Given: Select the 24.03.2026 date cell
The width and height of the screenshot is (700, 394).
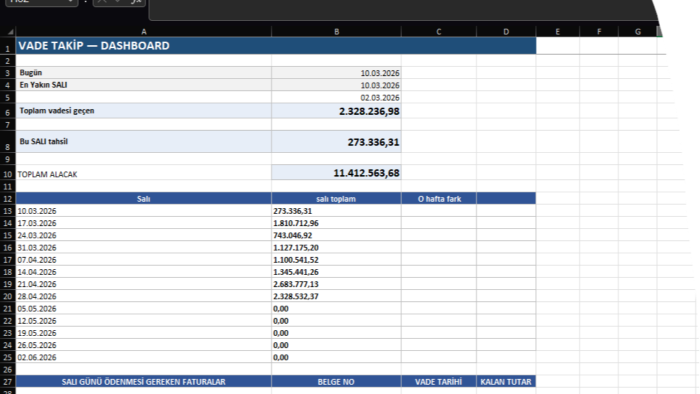Looking at the screenshot, I should pyautogui.click(x=144, y=235).
